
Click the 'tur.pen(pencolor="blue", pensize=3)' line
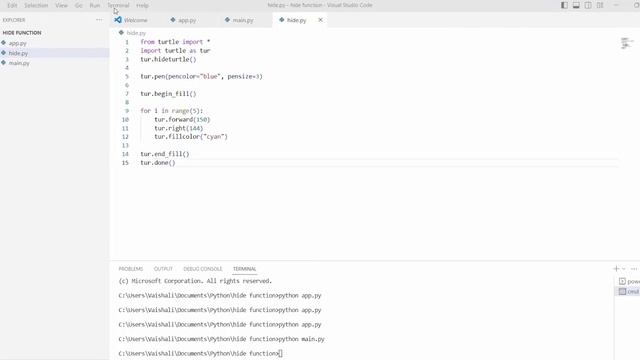click(201, 76)
